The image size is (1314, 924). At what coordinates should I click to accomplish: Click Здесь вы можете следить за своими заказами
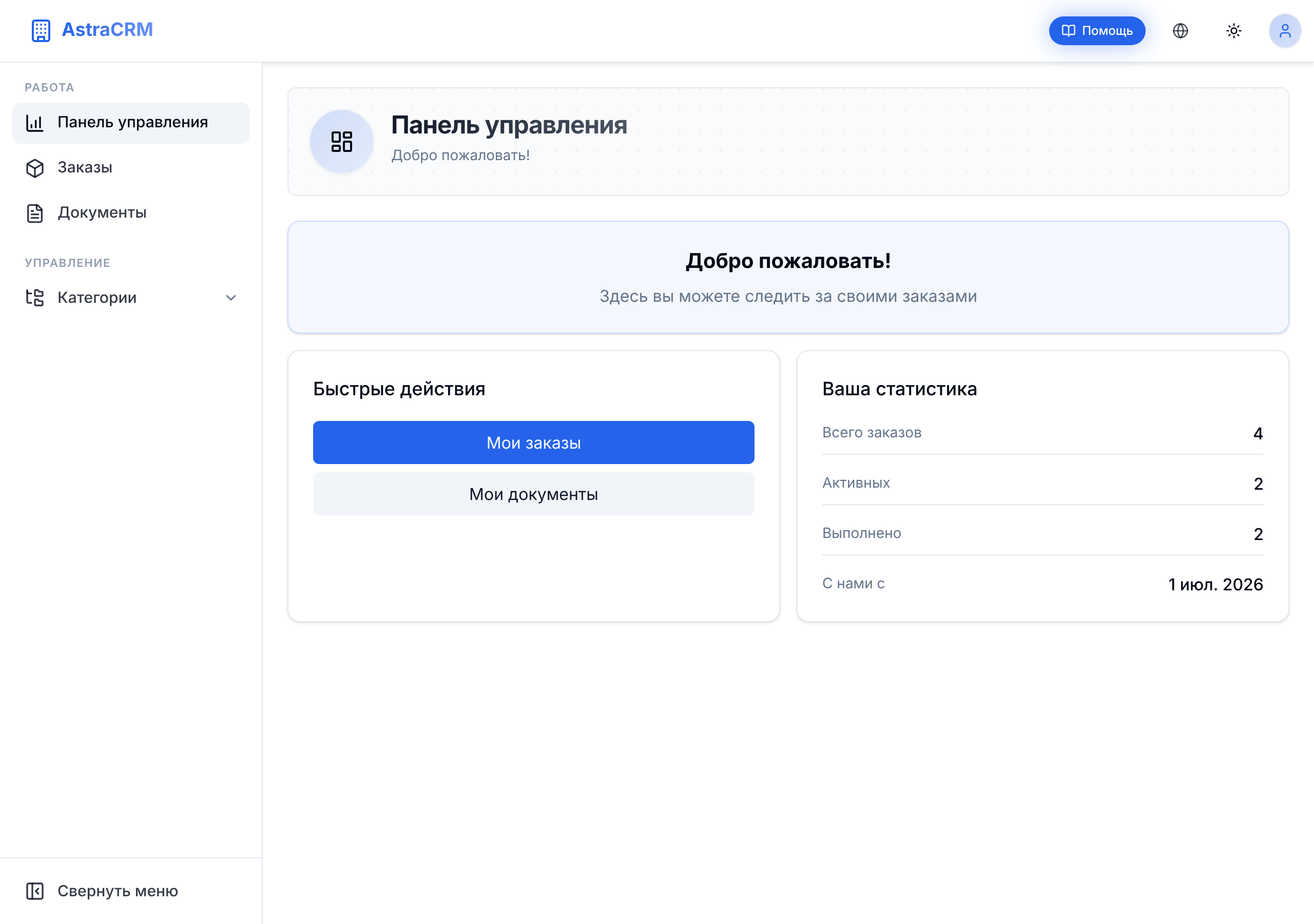(788, 297)
